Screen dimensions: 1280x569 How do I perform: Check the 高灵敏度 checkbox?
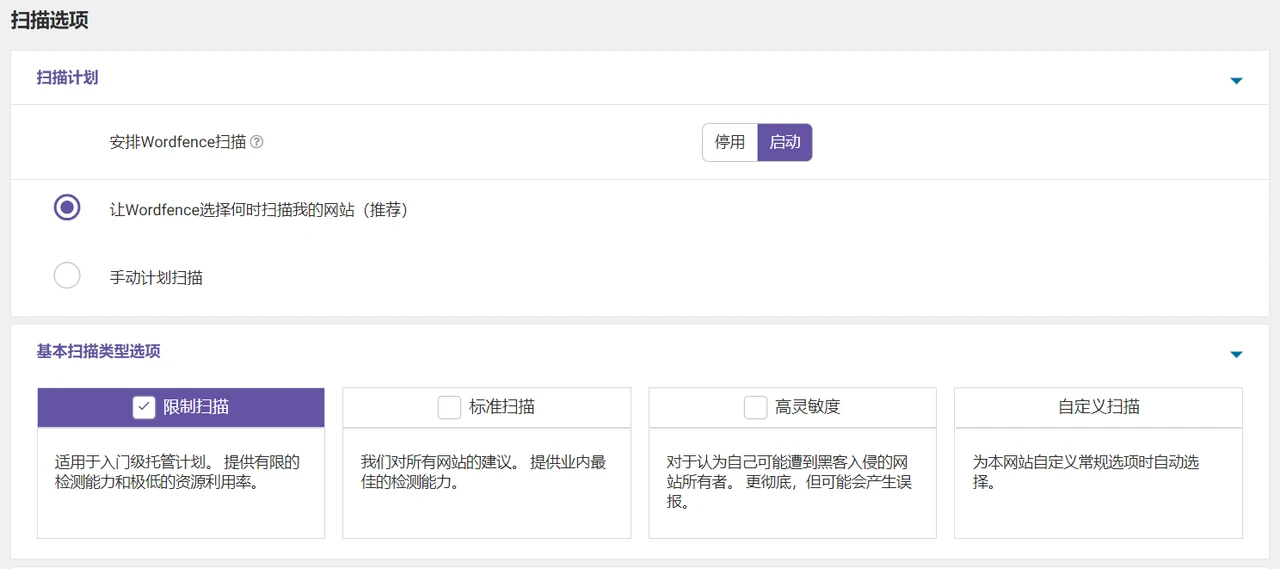755,407
